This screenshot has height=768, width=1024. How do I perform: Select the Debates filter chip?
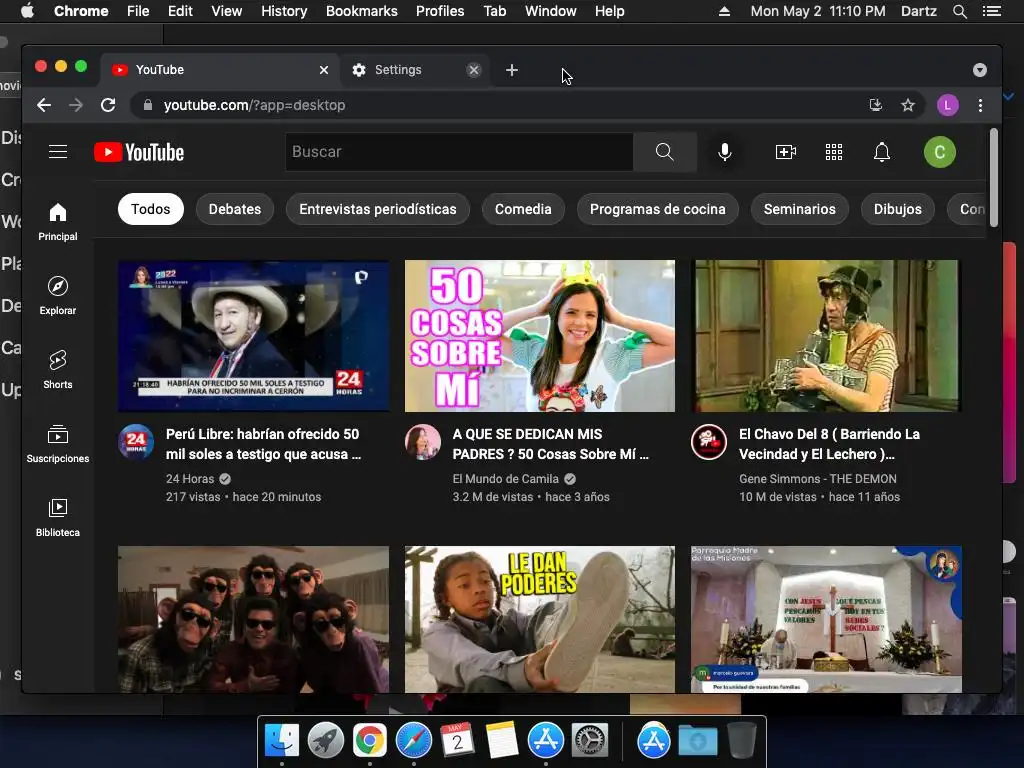coord(234,209)
